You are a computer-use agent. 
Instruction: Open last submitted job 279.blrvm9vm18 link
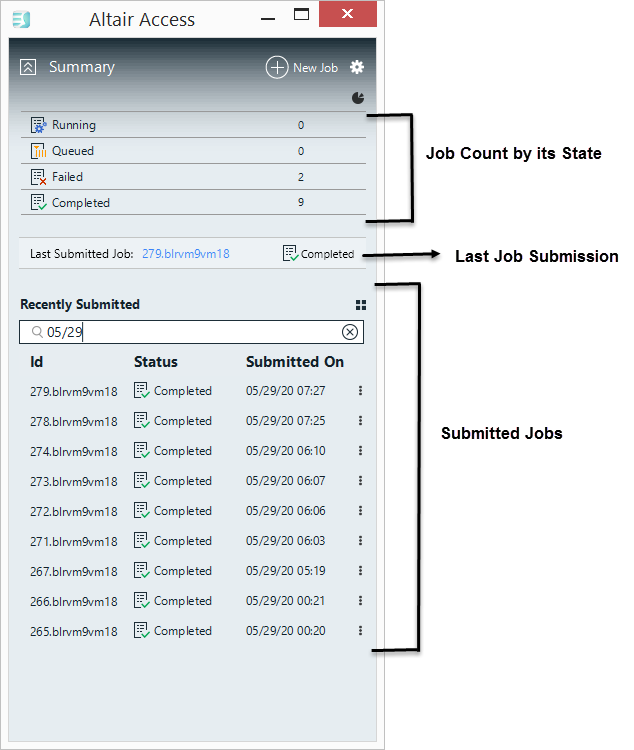(186, 254)
